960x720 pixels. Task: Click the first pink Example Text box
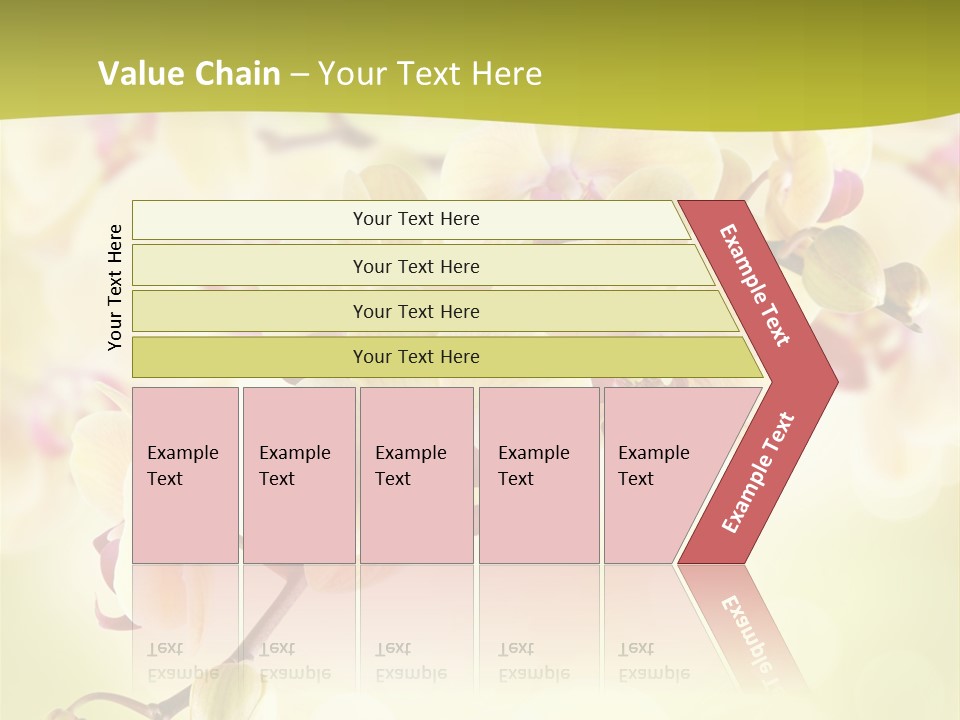185,474
